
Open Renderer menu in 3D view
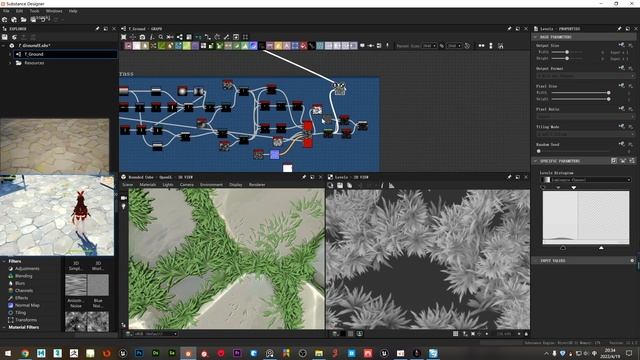[x=257, y=185]
